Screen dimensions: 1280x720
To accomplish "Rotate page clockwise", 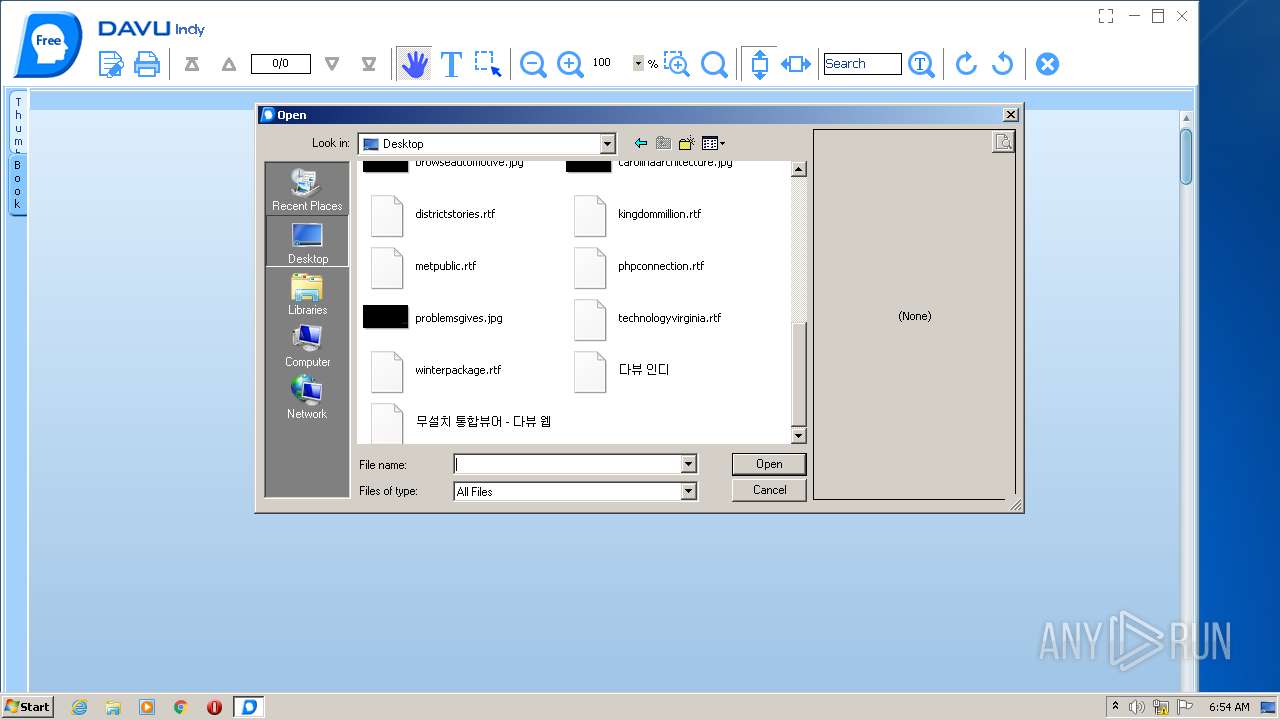I will point(965,64).
